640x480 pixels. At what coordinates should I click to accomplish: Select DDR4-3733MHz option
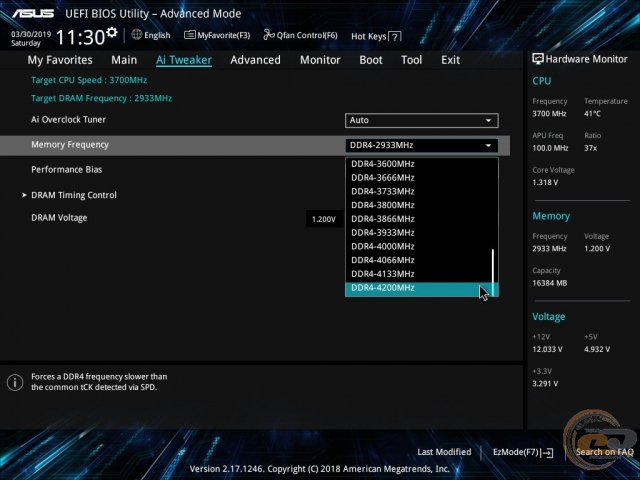point(422,191)
